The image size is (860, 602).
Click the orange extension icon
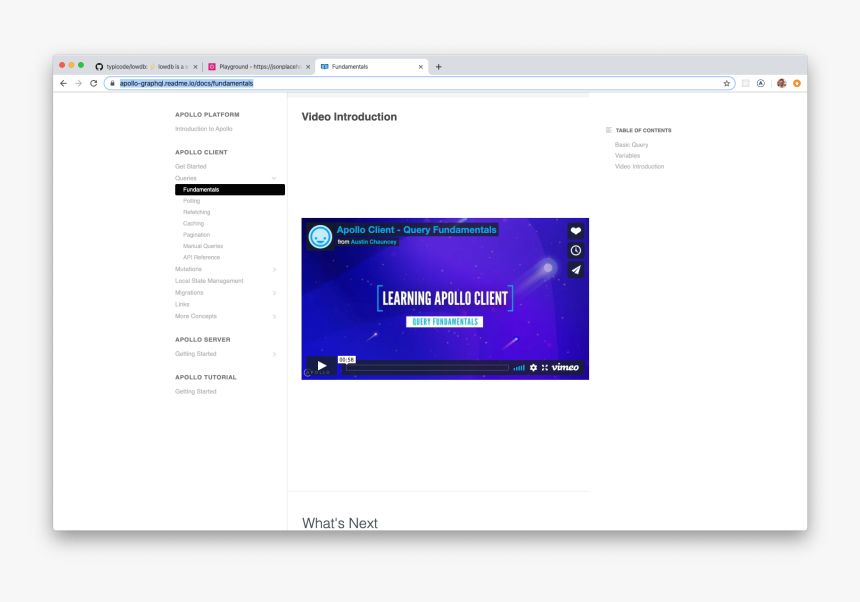point(797,83)
